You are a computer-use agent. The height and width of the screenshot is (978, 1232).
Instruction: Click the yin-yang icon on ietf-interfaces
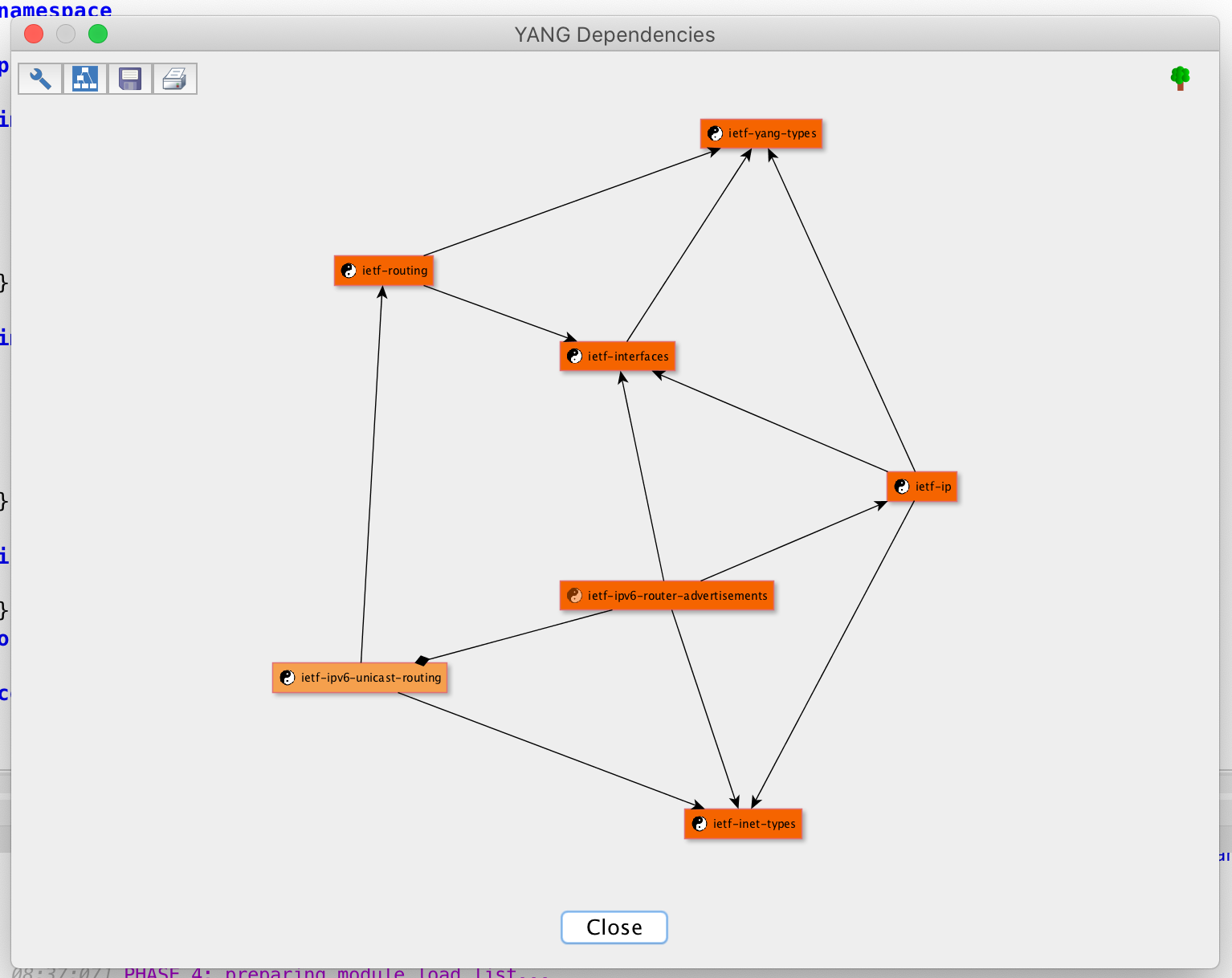click(575, 356)
